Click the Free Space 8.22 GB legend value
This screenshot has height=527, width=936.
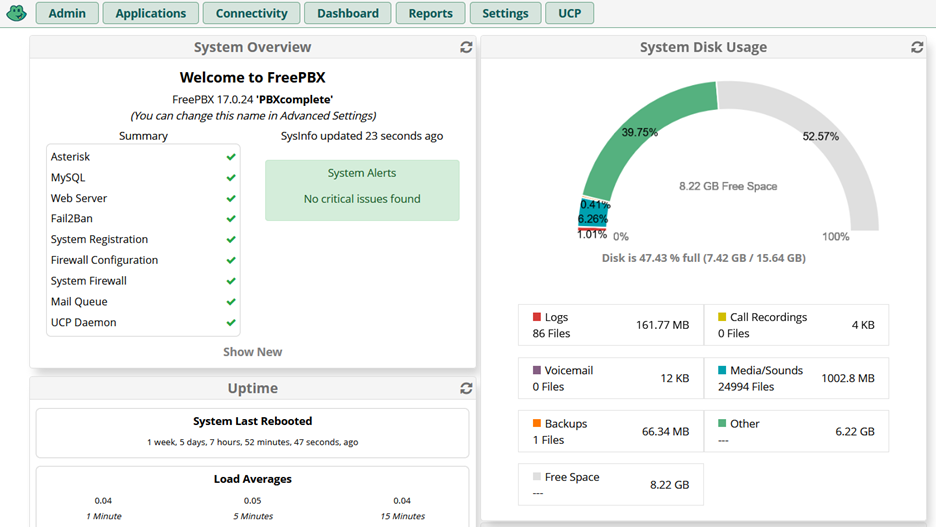(669, 485)
